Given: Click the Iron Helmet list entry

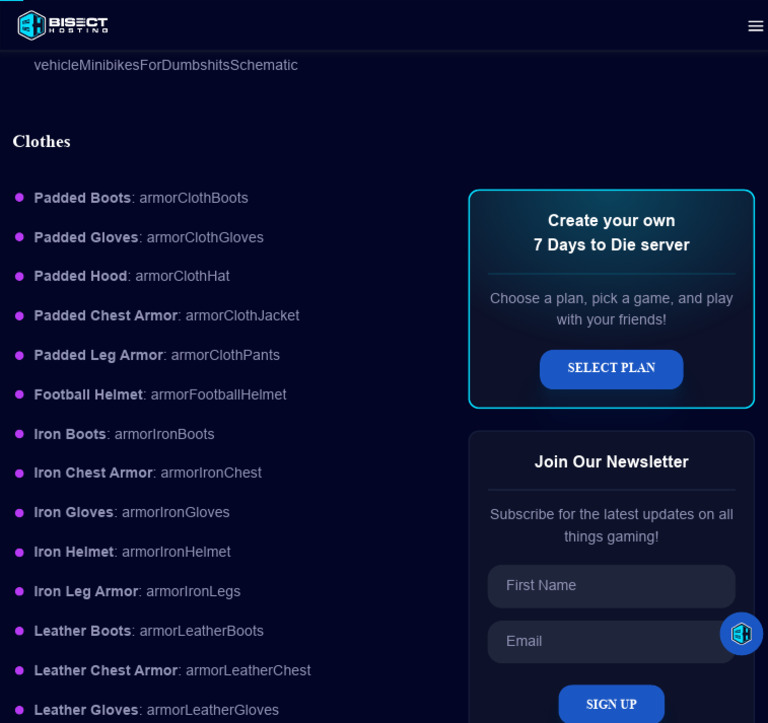Looking at the screenshot, I should [x=132, y=552].
